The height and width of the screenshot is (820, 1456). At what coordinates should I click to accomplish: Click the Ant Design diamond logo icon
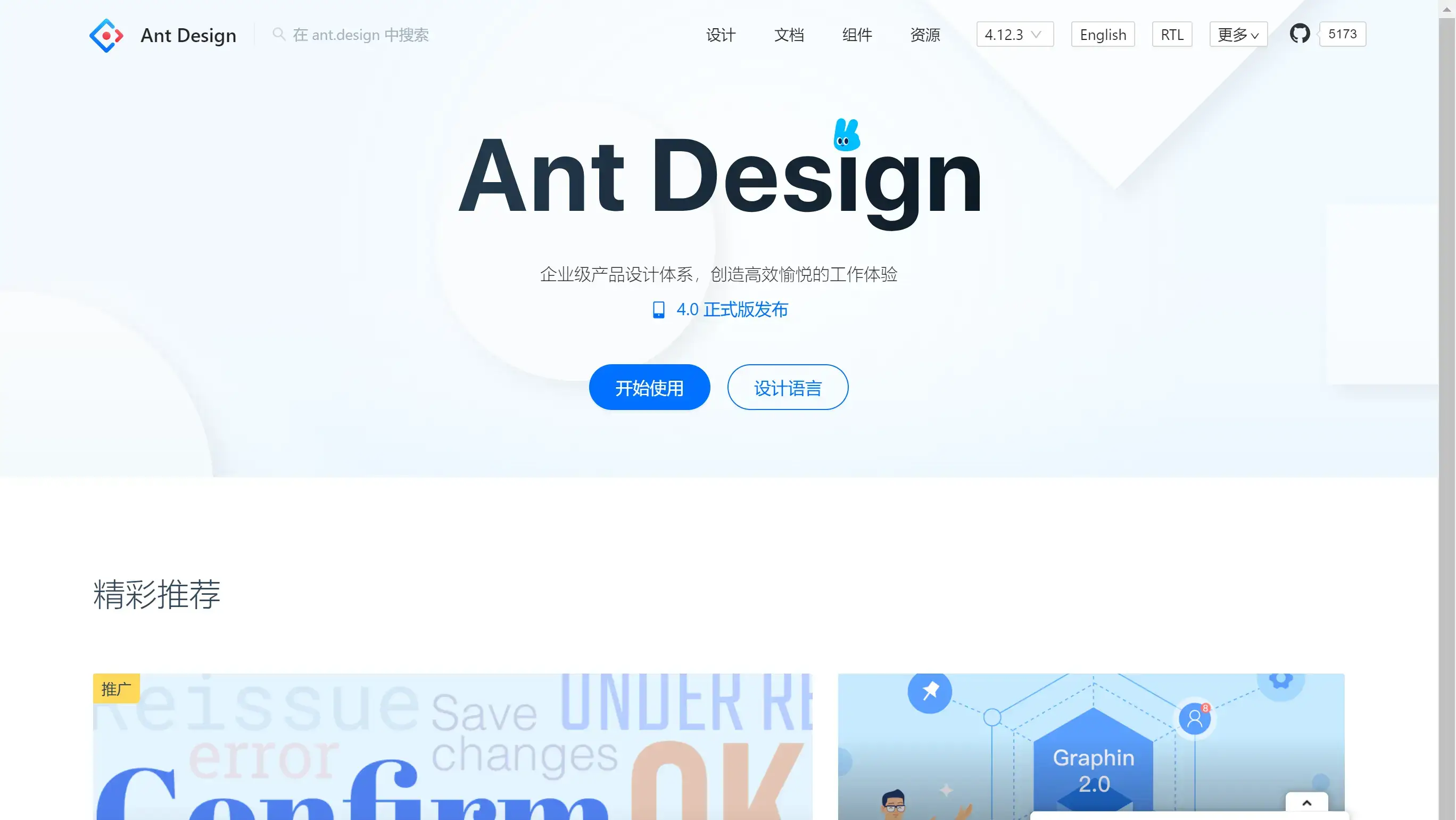(106, 35)
